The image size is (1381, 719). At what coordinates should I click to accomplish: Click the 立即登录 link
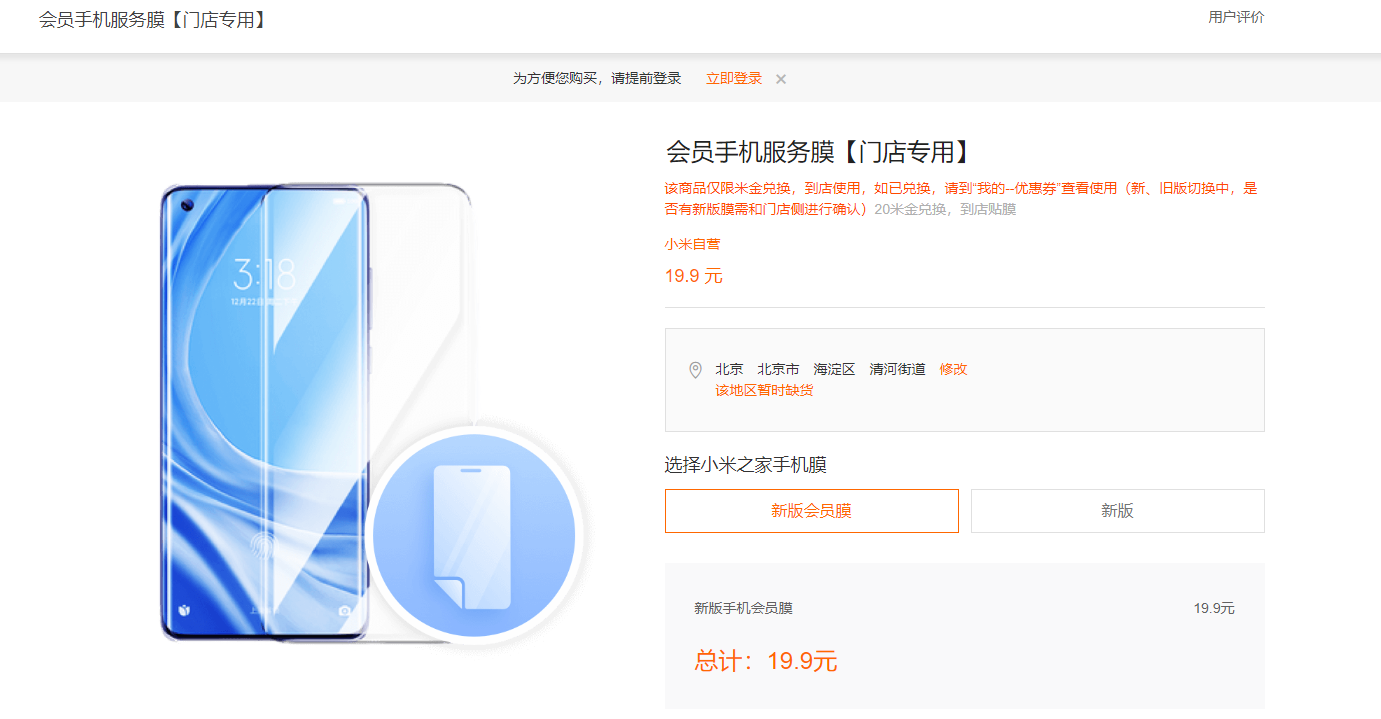coord(734,78)
